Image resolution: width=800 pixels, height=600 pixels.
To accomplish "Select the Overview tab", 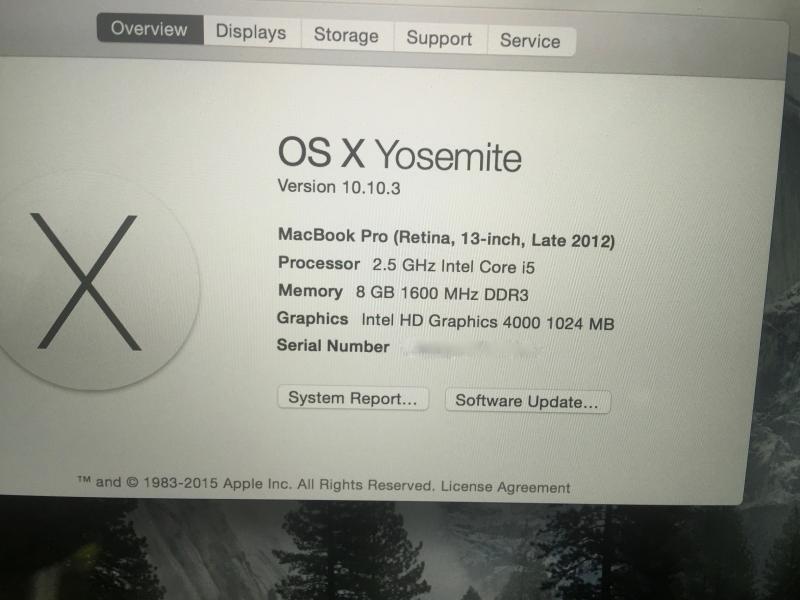I will coord(149,29).
